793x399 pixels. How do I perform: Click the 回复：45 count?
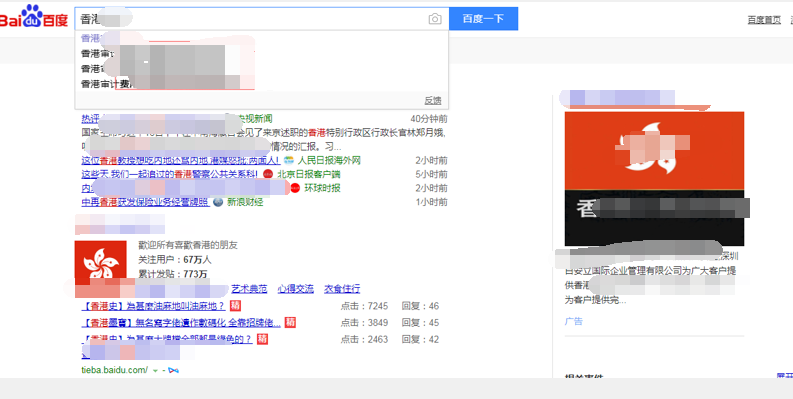(420, 323)
